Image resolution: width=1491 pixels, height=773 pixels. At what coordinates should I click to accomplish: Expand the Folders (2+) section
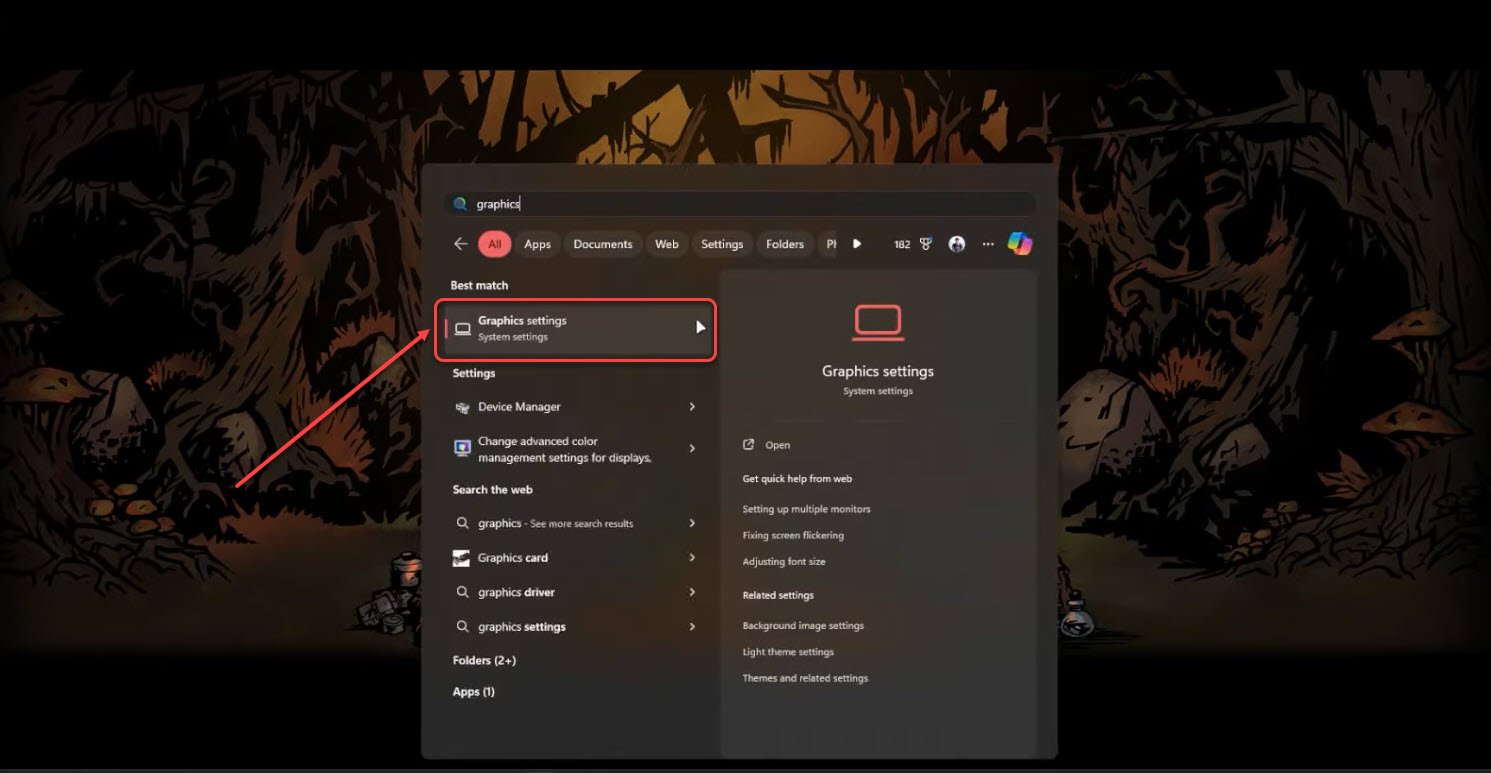pyautogui.click(x=484, y=661)
